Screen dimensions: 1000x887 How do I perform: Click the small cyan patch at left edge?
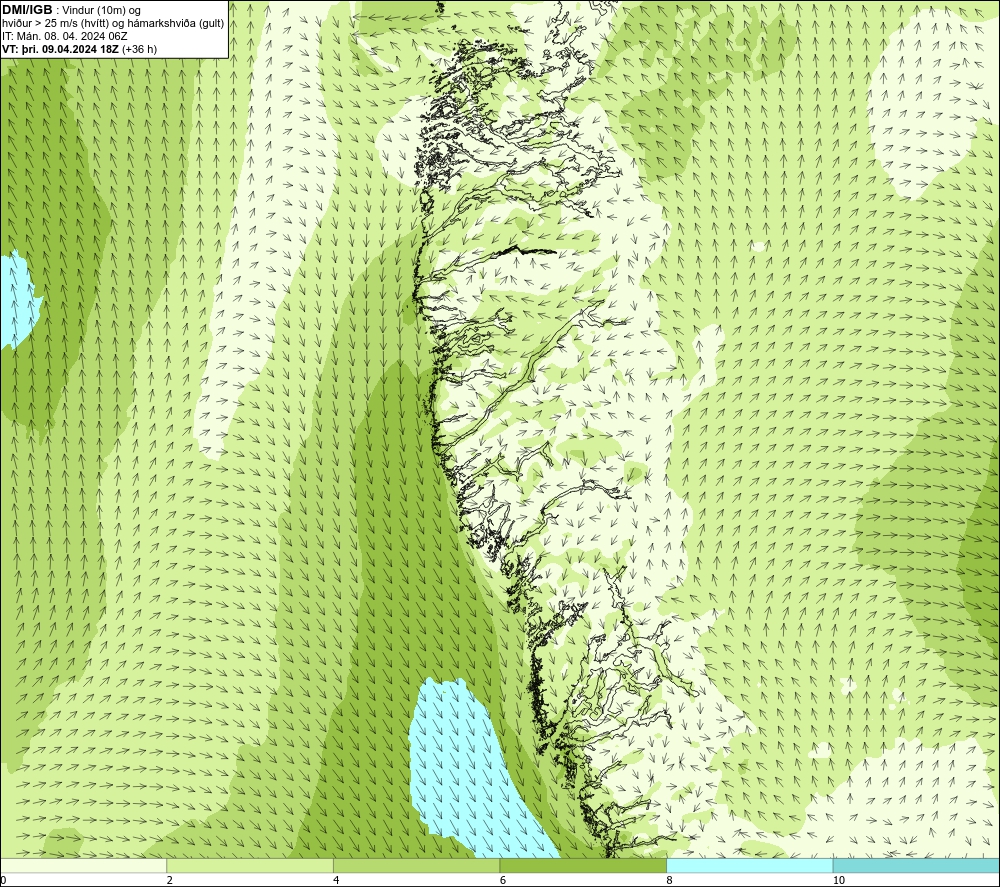click(18, 299)
